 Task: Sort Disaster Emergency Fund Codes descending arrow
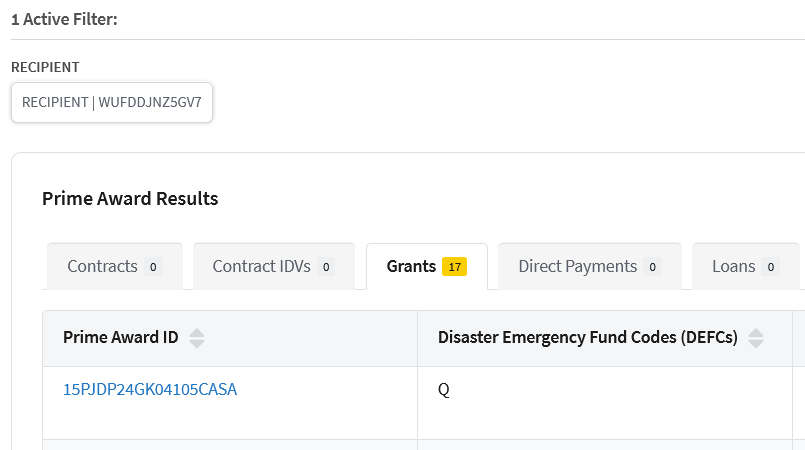pyautogui.click(x=756, y=343)
